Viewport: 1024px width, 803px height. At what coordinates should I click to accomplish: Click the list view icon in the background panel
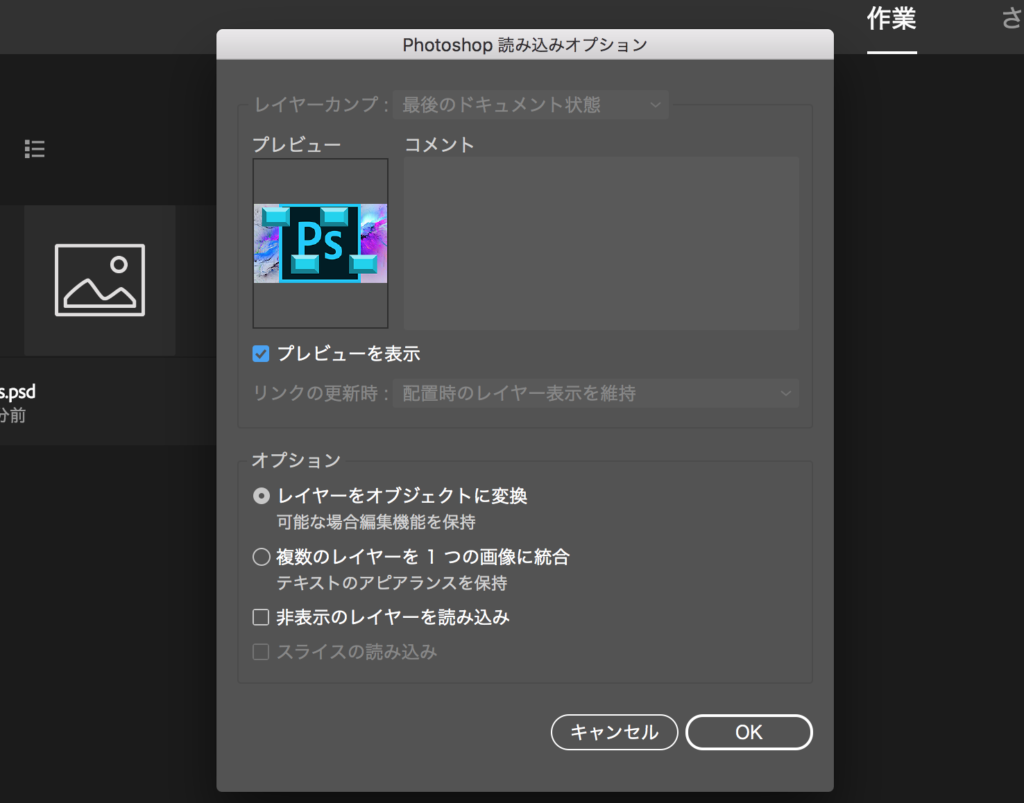[35, 150]
